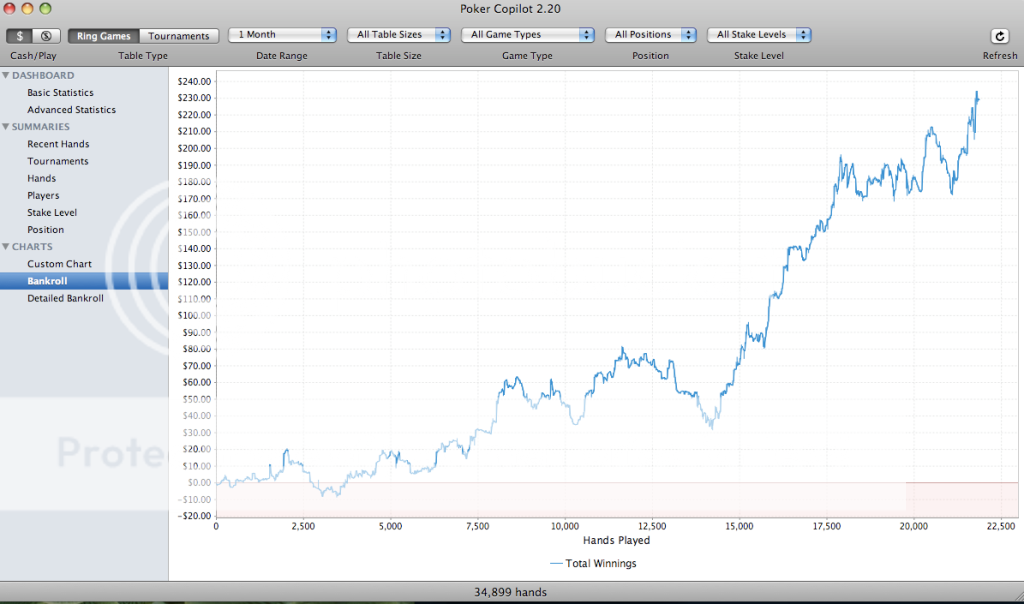Image resolution: width=1024 pixels, height=604 pixels.
Task: Open the 1 Month date range dropdown
Action: pyautogui.click(x=282, y=35)
